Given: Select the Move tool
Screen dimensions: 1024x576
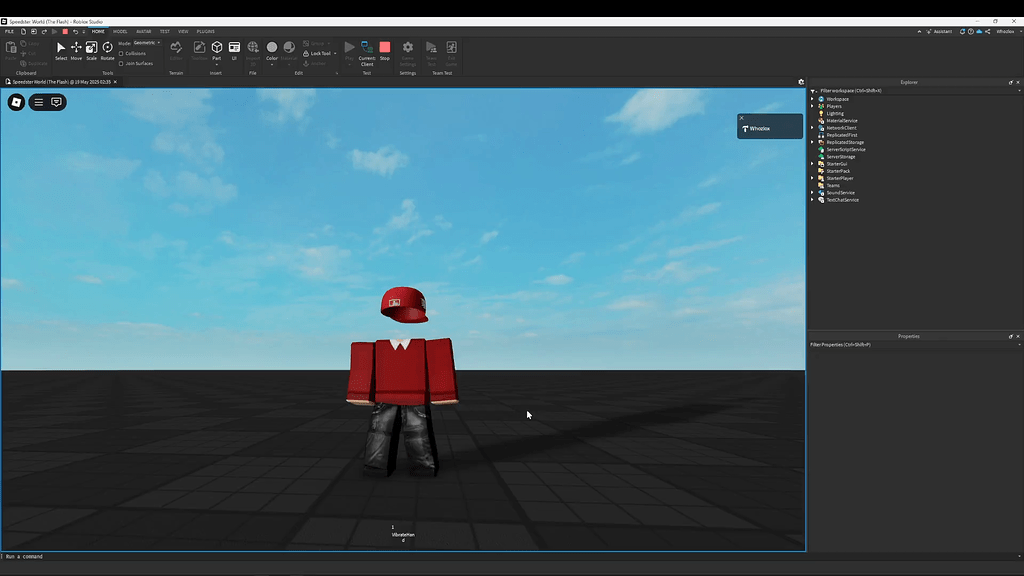Looking at the screenshot, I should click(x=75, y=47).
